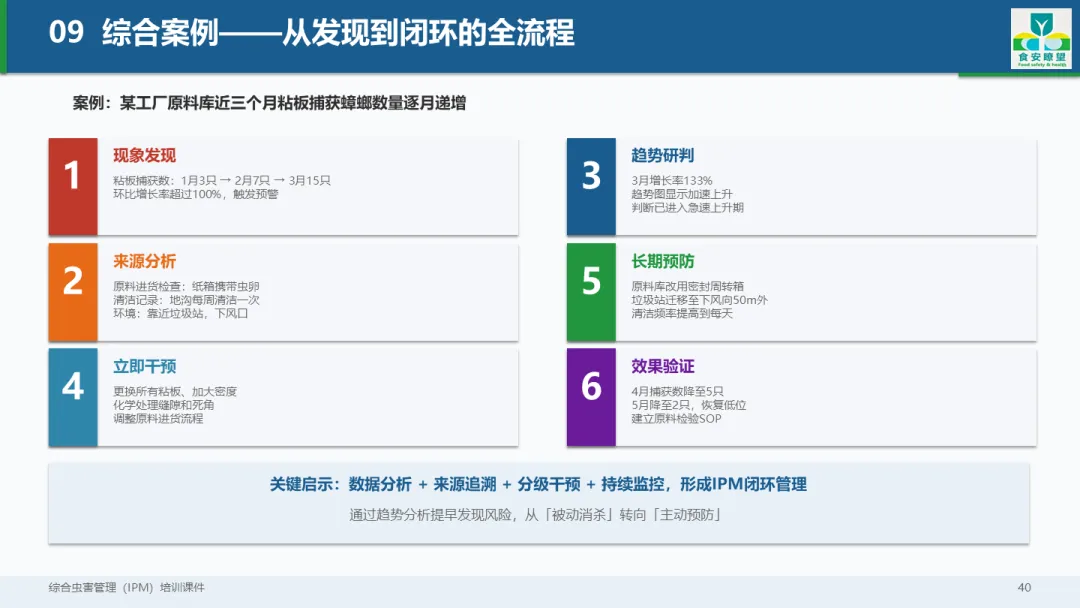Click the line 3月增长率133%
1080x608 pixels.
tap(672, 180)
